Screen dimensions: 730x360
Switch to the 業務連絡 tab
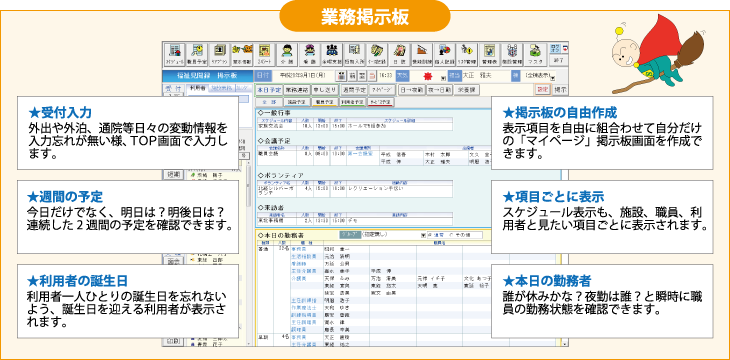coord(297,90)
